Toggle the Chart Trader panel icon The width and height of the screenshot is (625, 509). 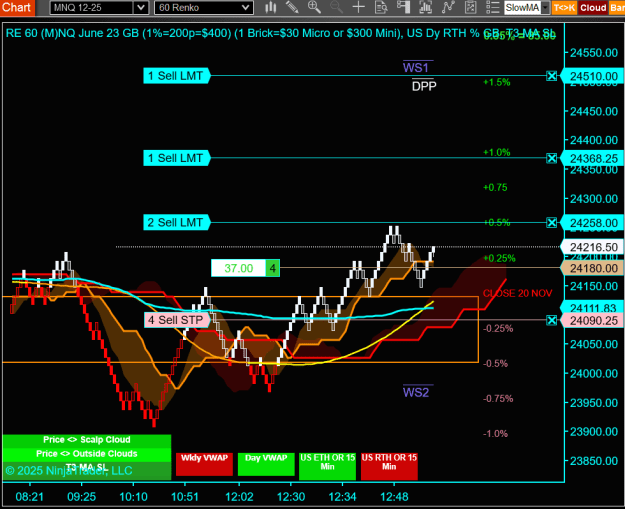coord(403,7)
